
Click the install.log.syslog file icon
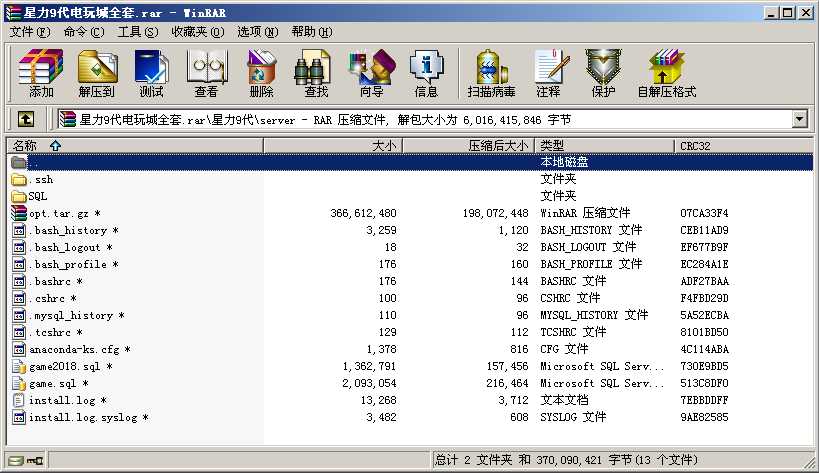coord(19,418)
